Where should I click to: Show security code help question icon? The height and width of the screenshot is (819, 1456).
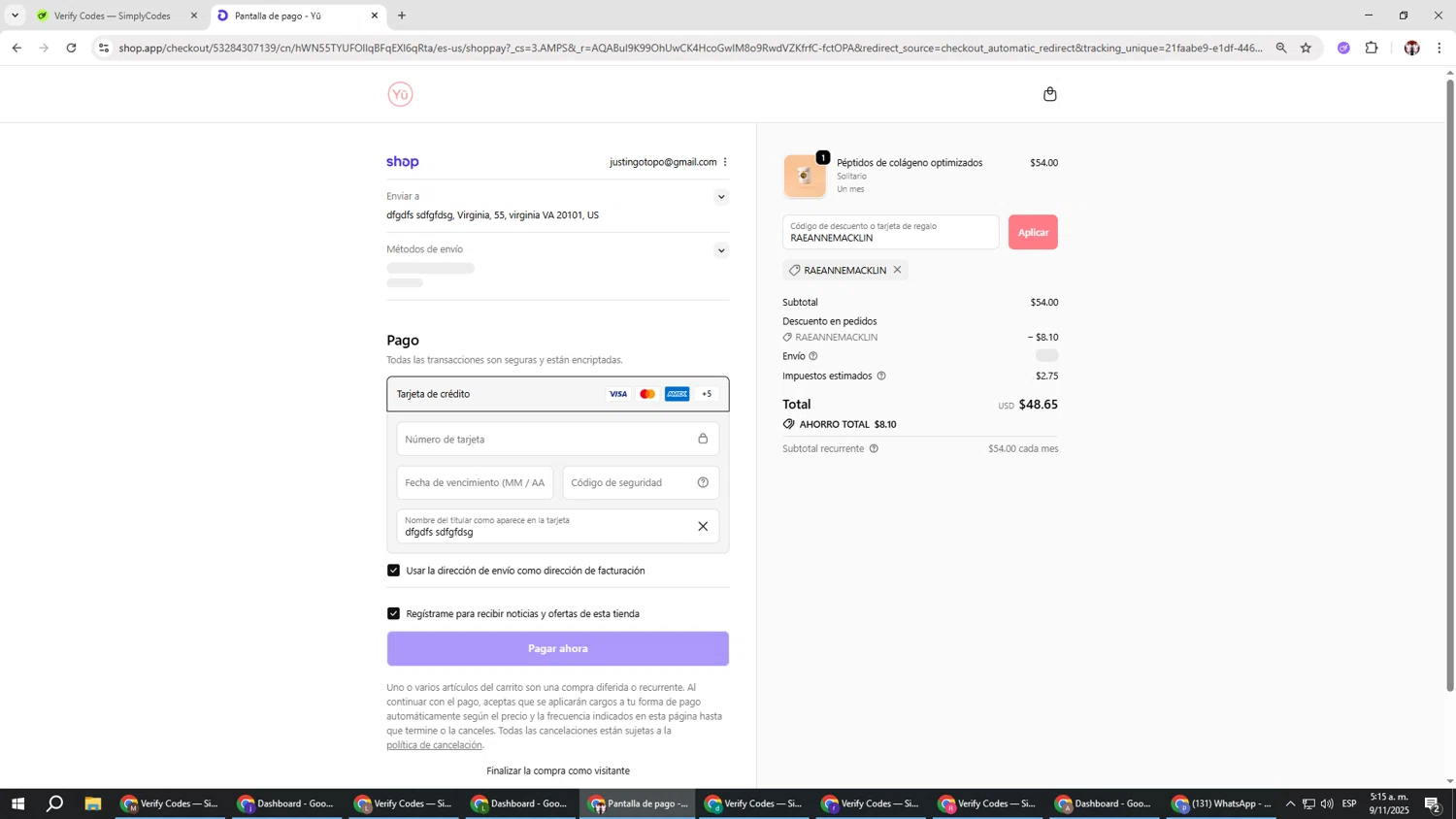(x=703, y=482)
